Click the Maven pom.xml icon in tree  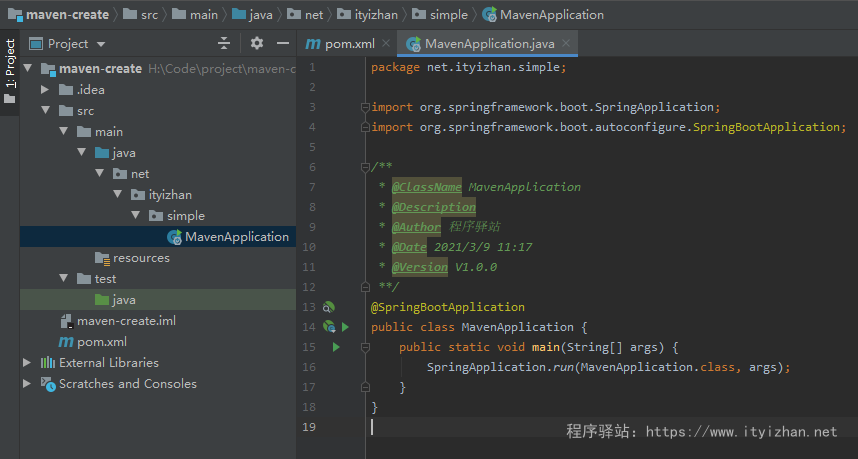(66, 342)
